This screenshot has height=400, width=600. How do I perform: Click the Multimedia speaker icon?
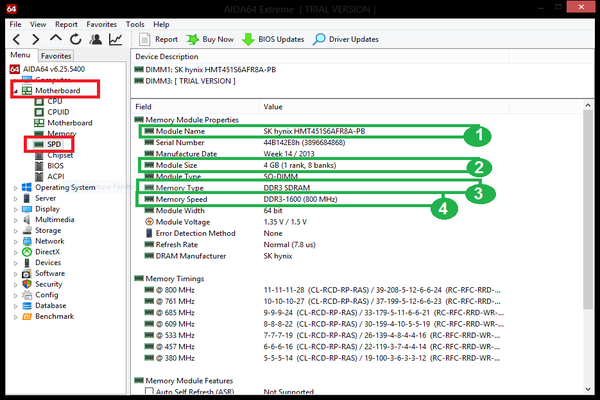pos(27,220)
